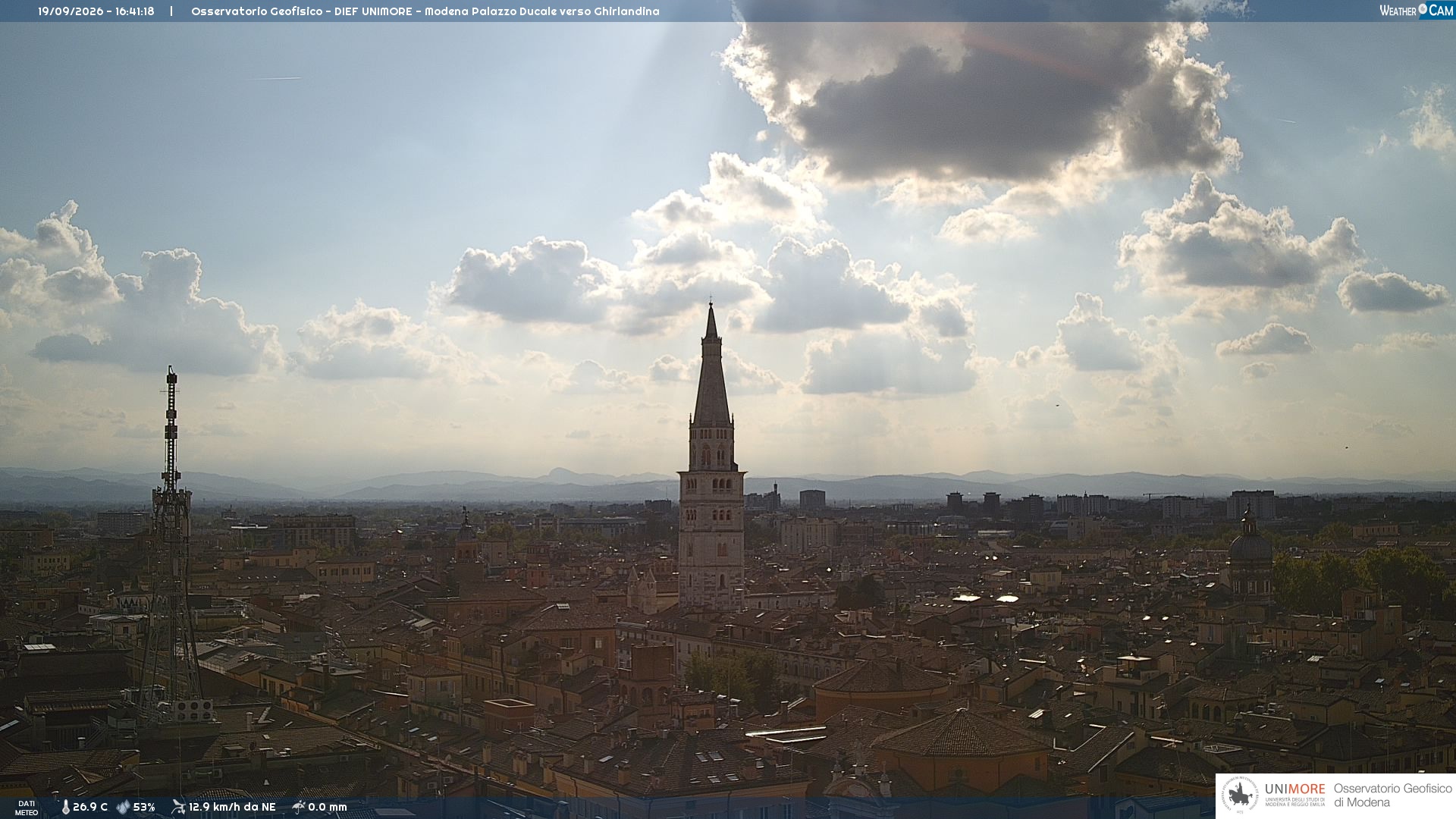Click the Weather text in top corner
Viewport: 1456px width, 819px height.
[x=1398, y=11]
